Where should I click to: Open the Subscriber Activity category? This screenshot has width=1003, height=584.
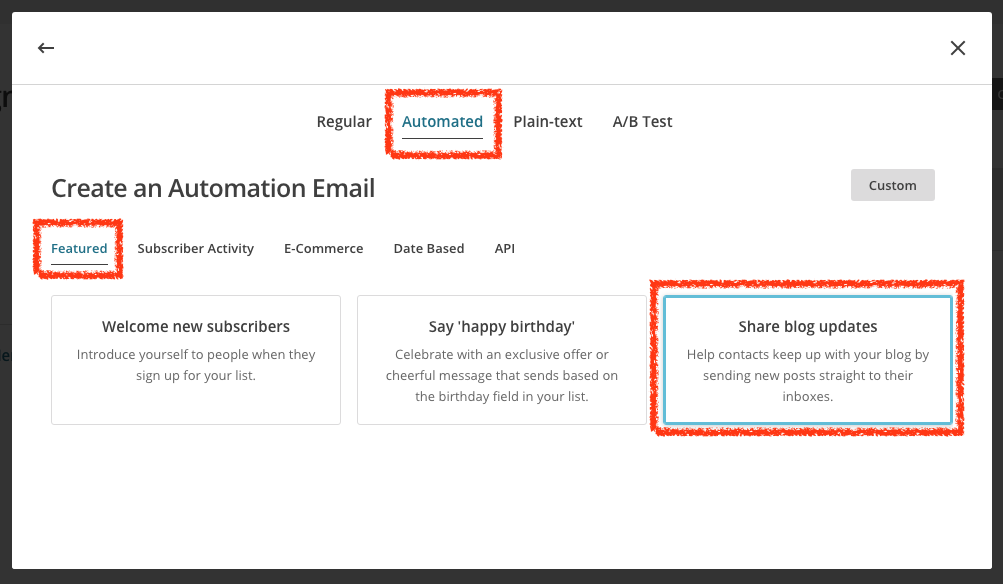click(196, 248)
